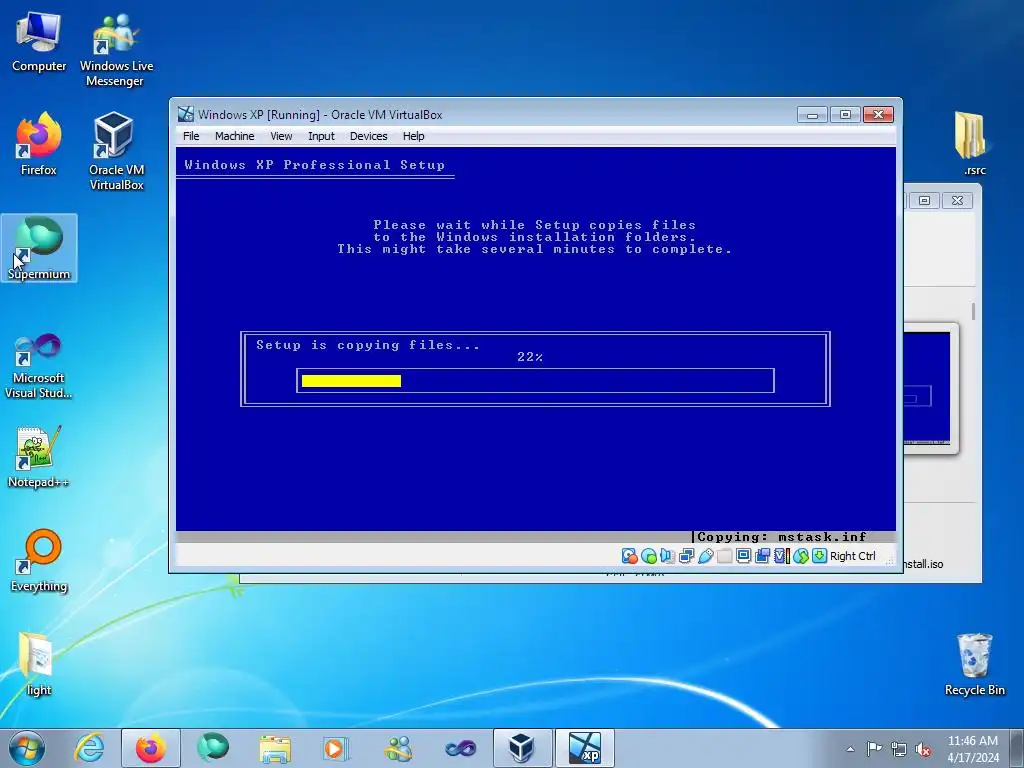The image size is (1024, 768).
Task: Open the Help menu
Action: [x=413, y=136]
